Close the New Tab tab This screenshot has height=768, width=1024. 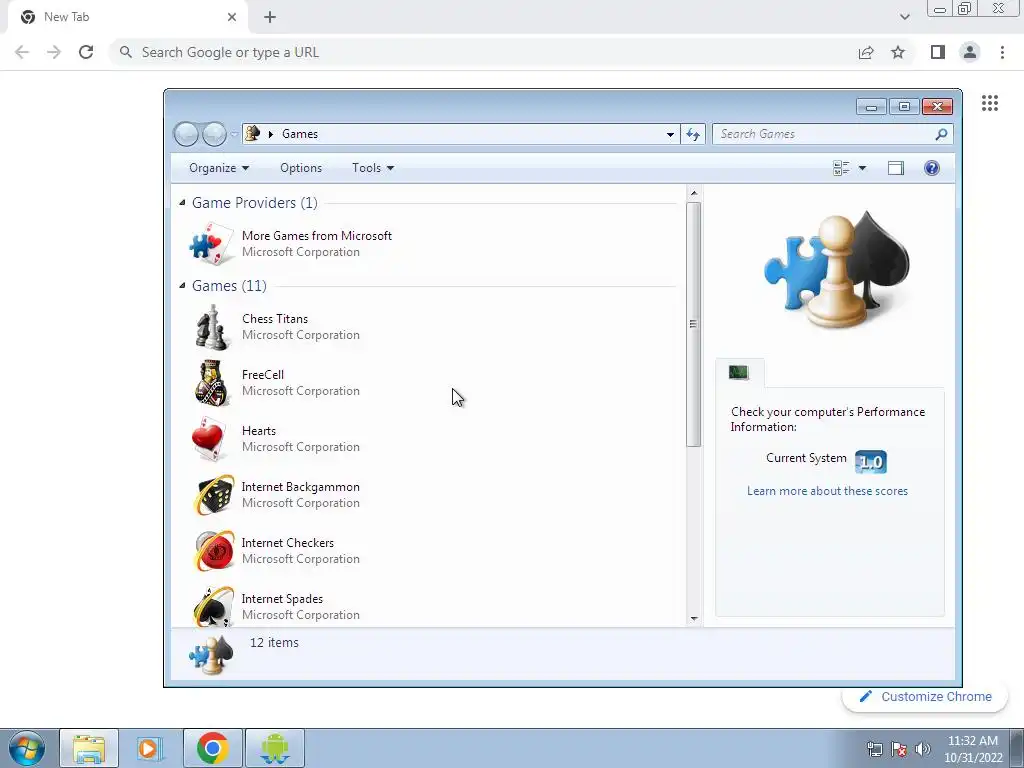[232, 17]
